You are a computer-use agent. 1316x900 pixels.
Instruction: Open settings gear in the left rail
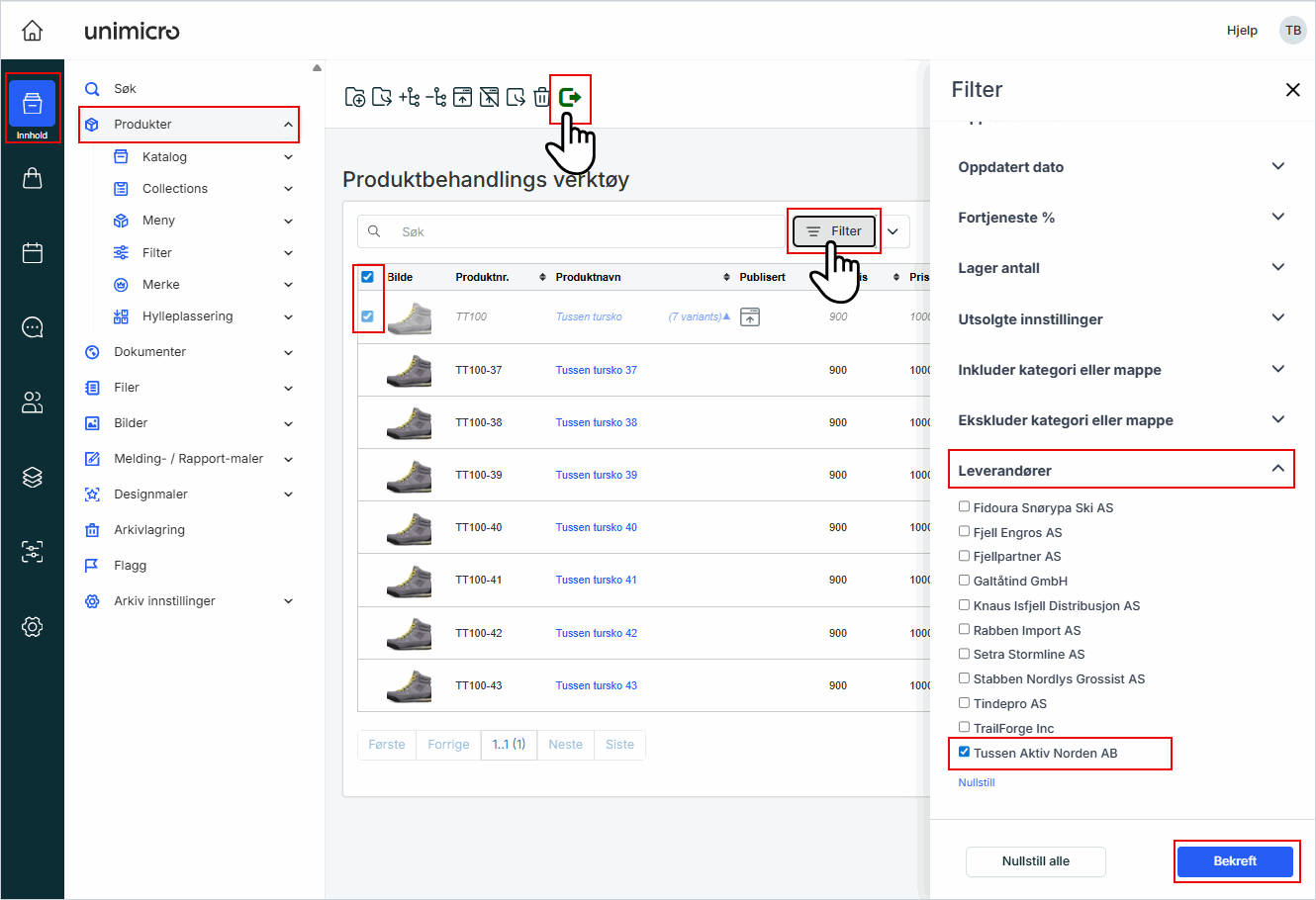33,627
